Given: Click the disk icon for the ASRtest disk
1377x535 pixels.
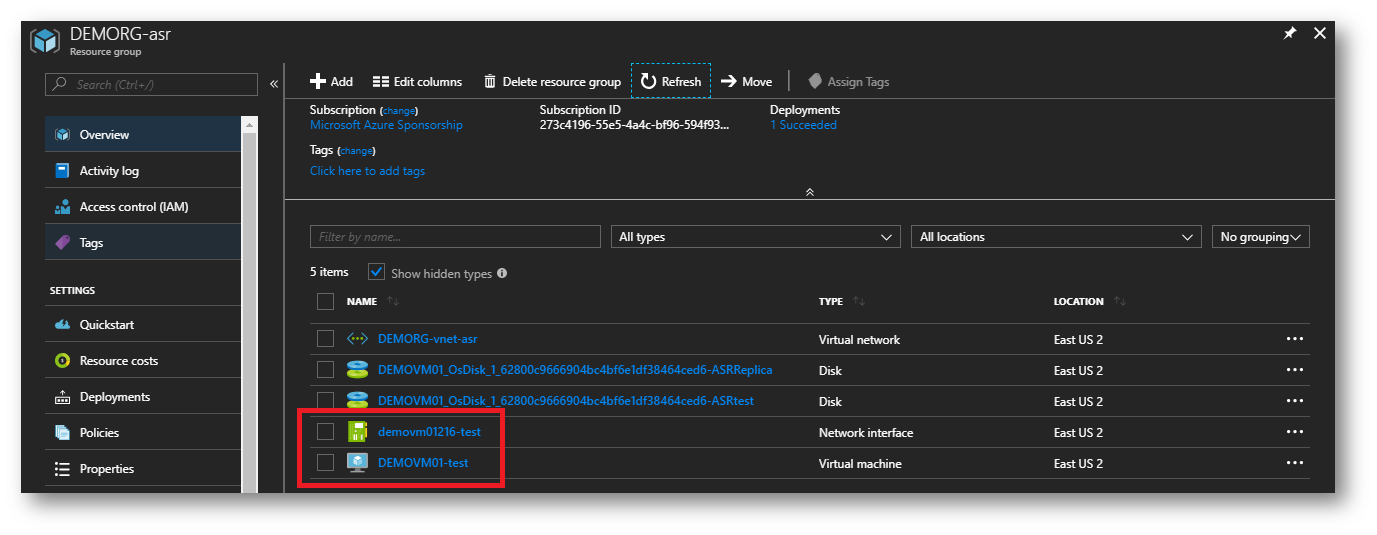Looking at the screenshot, I should (x=357, y=401).
